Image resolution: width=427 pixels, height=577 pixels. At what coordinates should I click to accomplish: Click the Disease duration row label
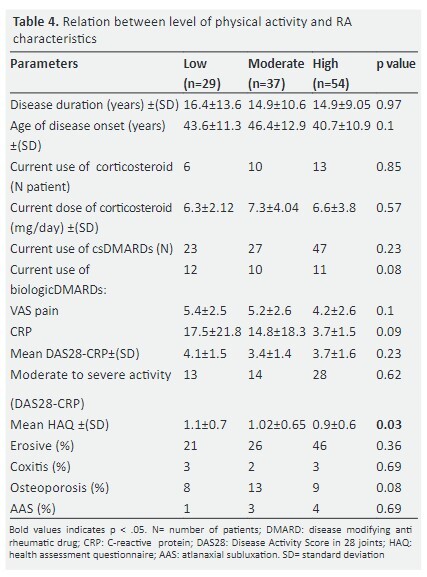(x=94, y=105)
